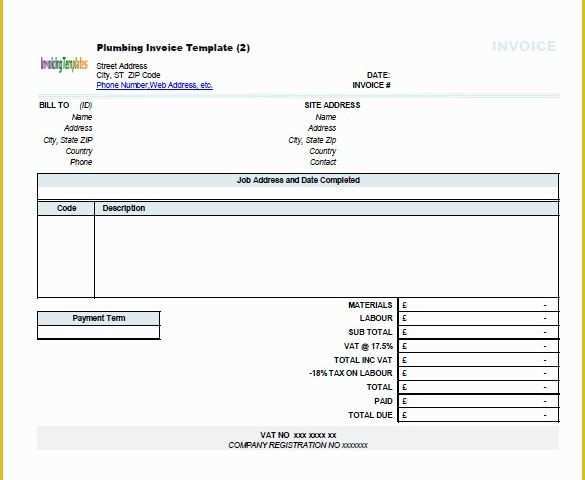Click the Job Address and Date Completed header
585x480 pixels.
298,180
